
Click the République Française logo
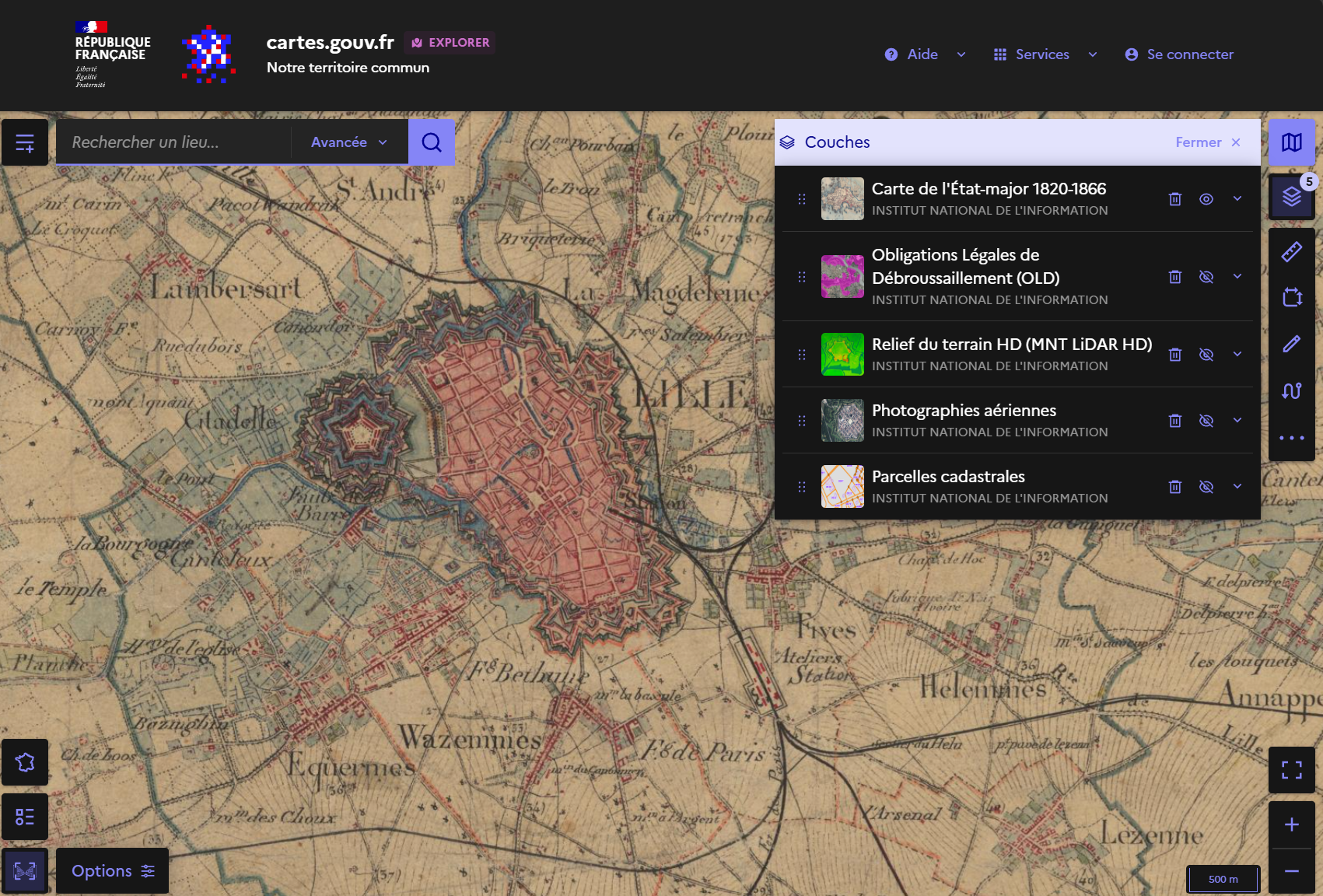pyautogui.click(x=112, y=54)
